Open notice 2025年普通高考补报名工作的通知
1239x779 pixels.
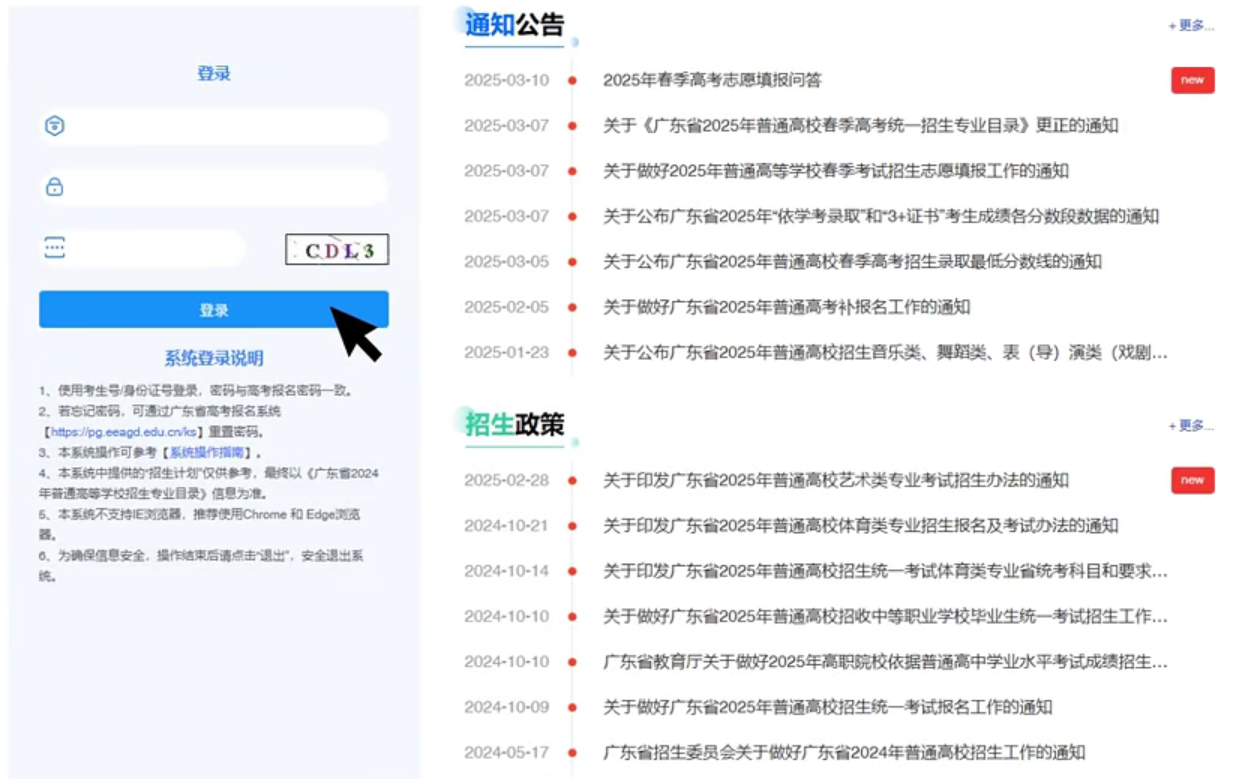(786, 307)
